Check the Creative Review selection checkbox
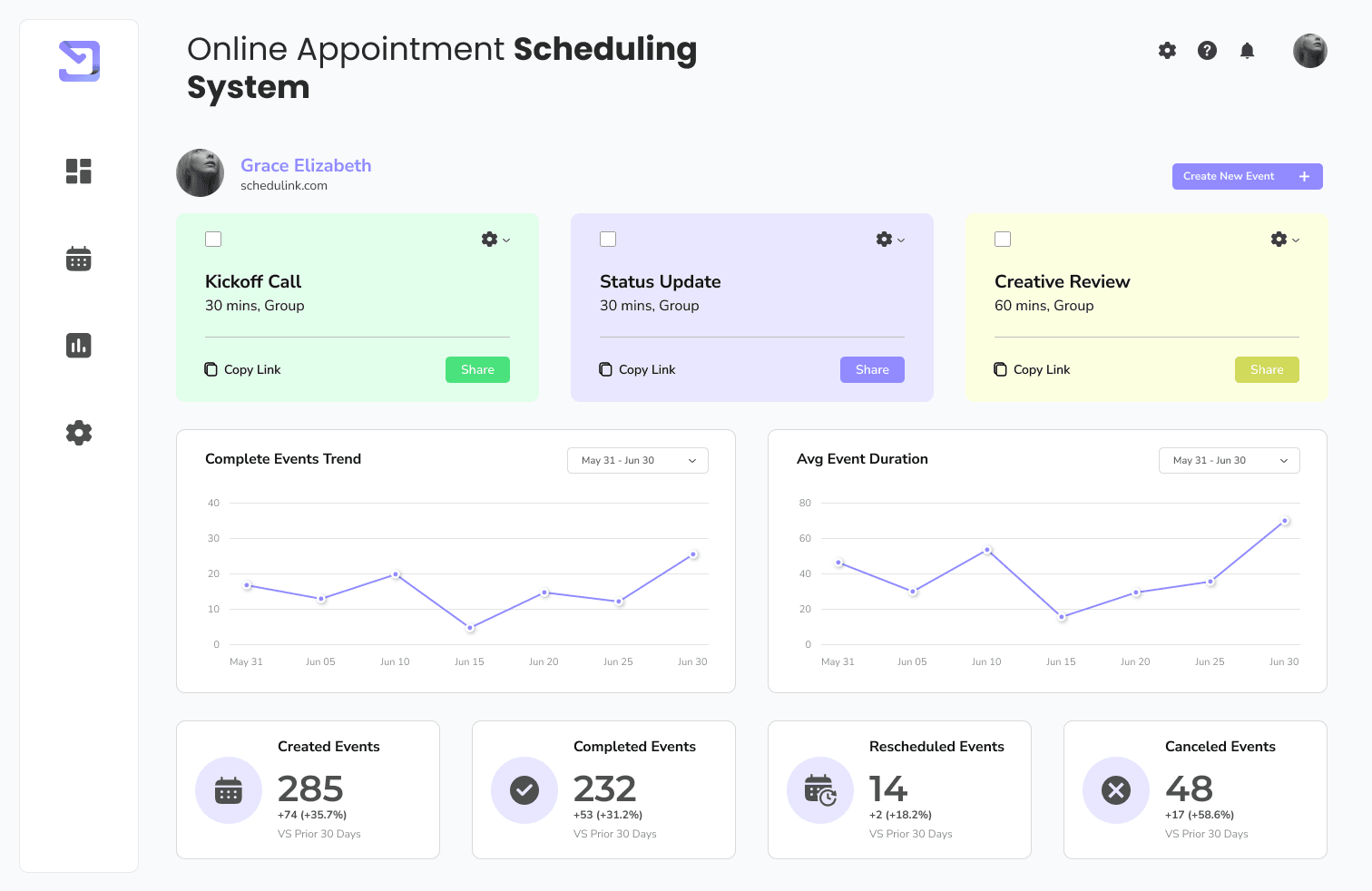 coord(1003,239)
